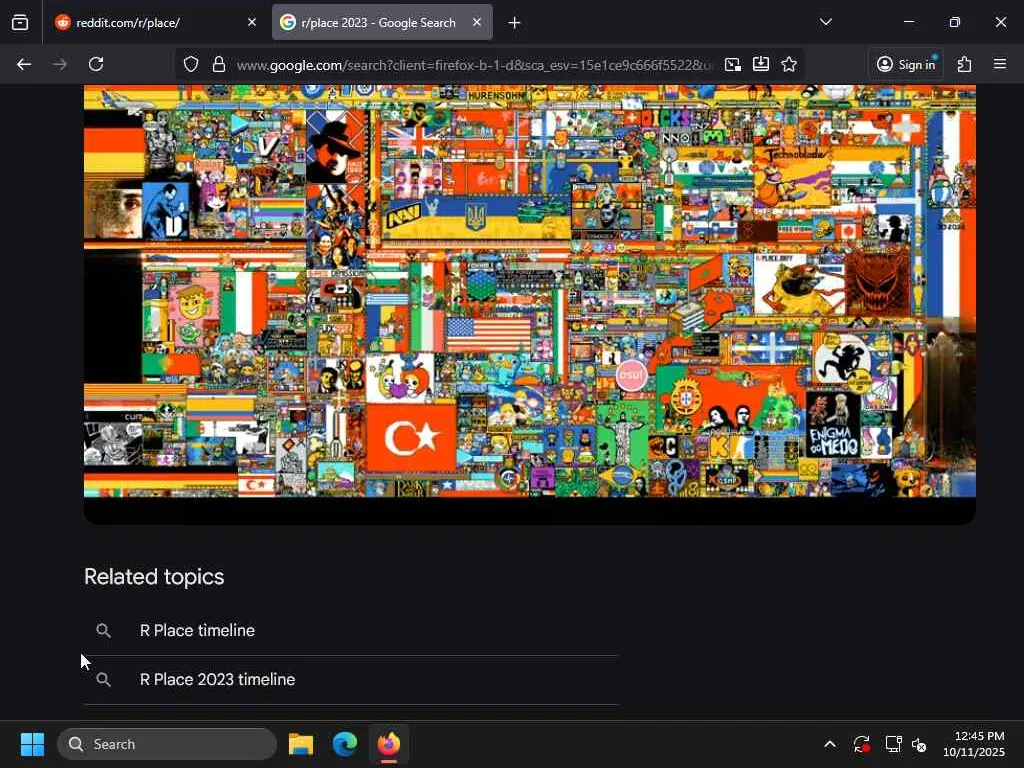
Task: Open File Explorer from the taskbar
Action: tap(301, 744)
